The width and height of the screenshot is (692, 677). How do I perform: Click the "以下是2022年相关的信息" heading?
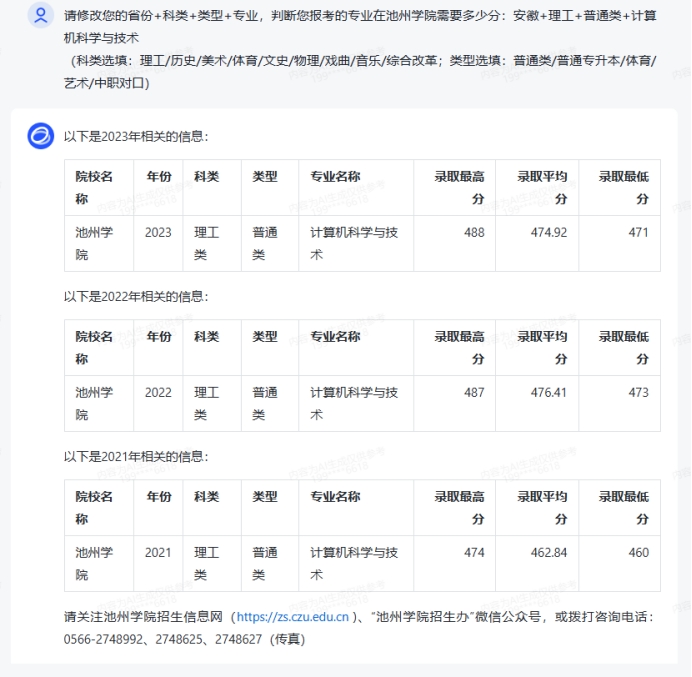point(136,296)
